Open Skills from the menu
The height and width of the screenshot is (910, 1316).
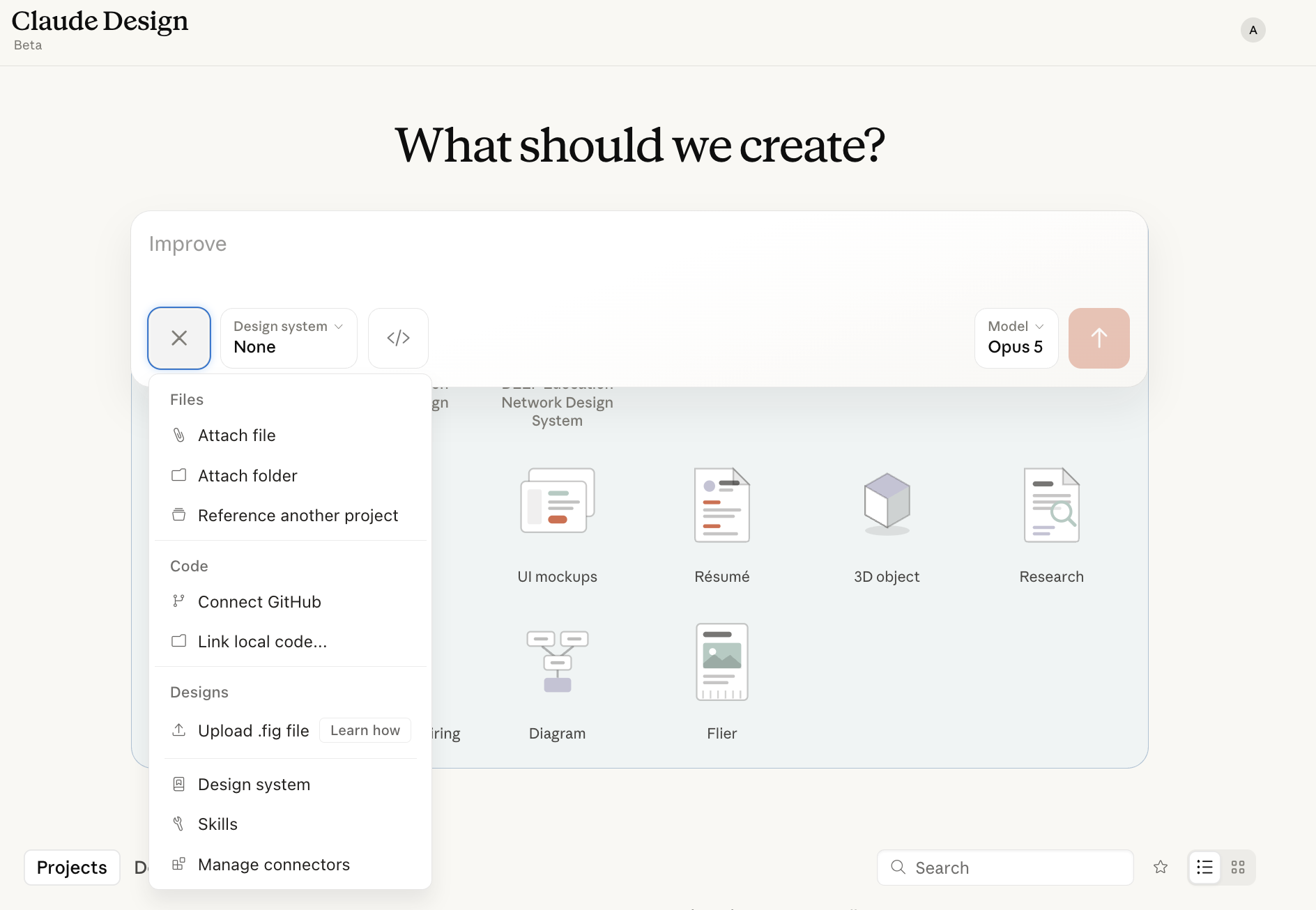pyautogui.click(x=290, y=824)
